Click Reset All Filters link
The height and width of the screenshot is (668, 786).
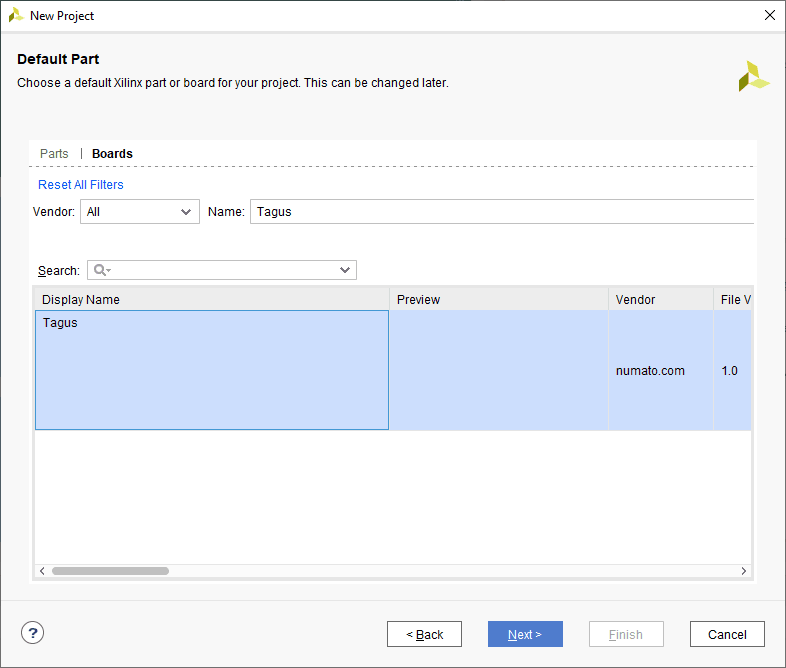click(x=81, y=185)
